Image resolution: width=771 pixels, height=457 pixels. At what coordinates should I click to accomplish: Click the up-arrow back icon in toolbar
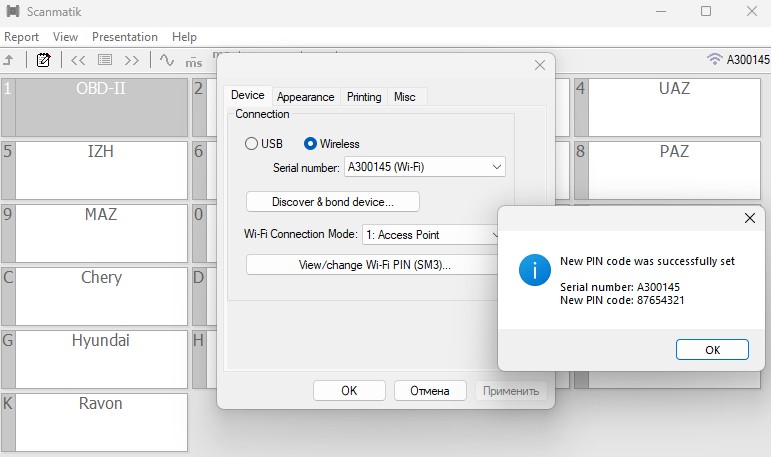click(x=8, y=60)
